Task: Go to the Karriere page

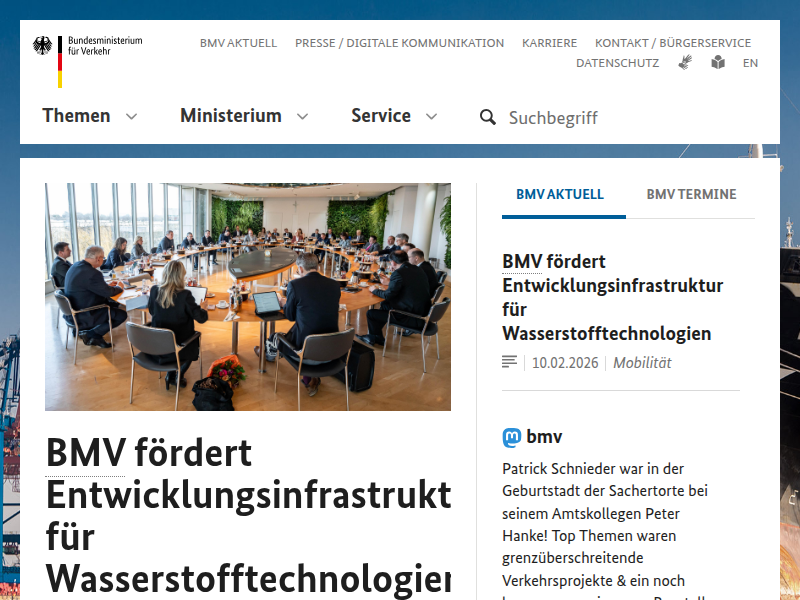Action: tap(549, 43)
